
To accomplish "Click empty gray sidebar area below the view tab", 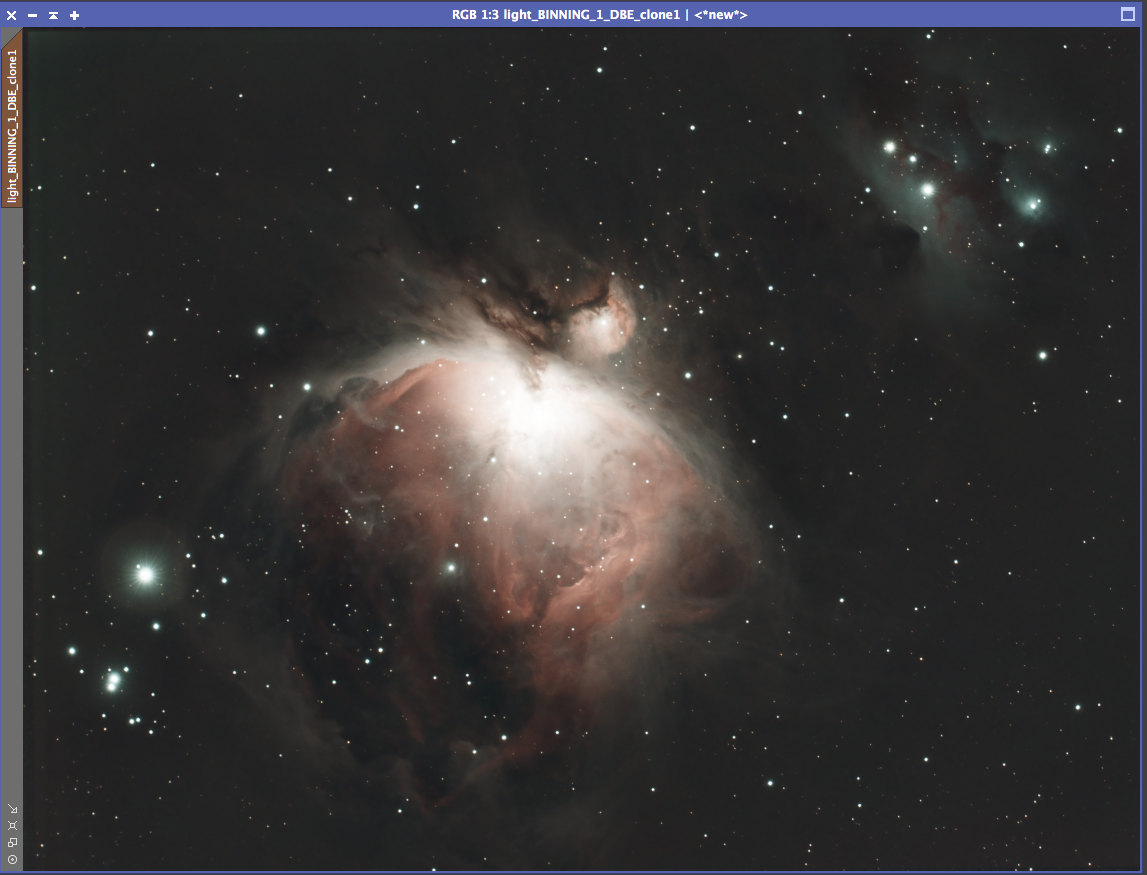I will click(x=12, y=500).
